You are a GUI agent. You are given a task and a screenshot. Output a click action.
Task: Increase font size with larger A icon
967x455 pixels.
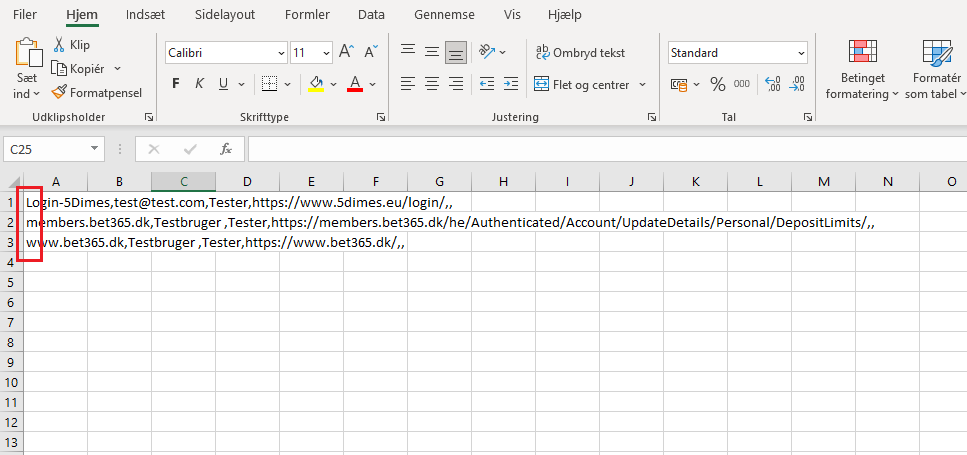click(x=347, y=52)
